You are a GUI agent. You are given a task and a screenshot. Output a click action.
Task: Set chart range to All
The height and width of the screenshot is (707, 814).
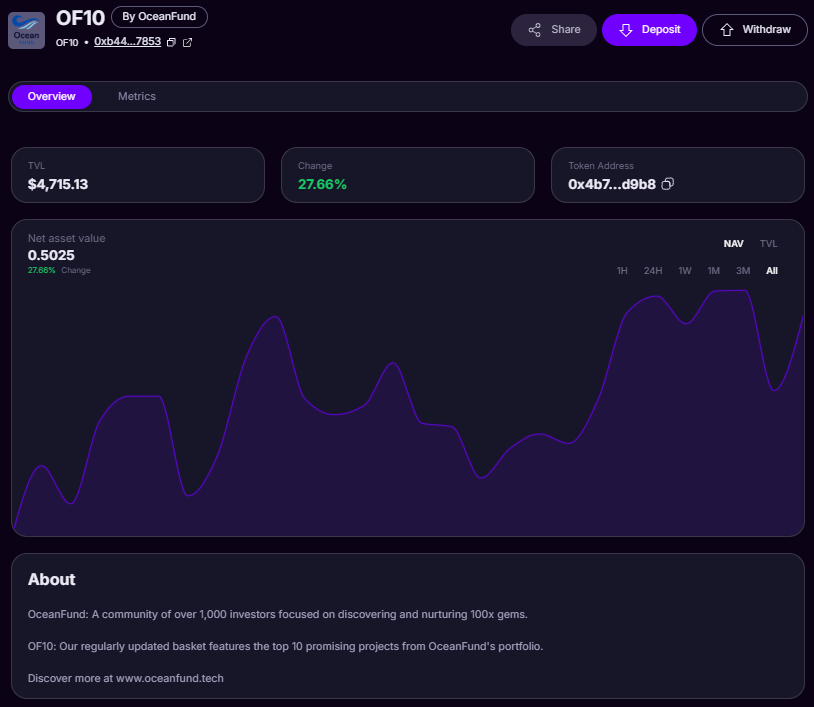tap(772, 270)
